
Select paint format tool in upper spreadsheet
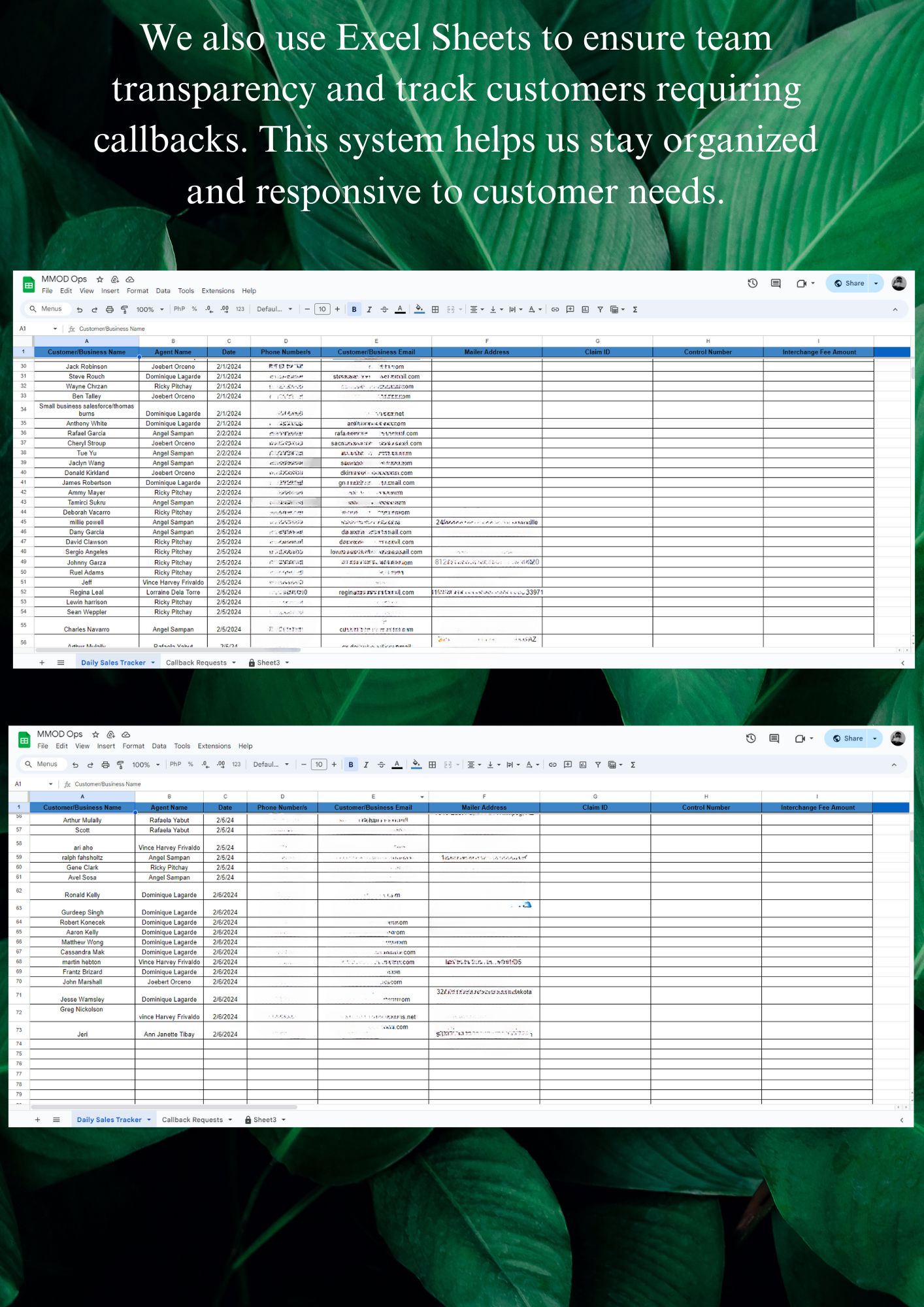coord(124,310)
